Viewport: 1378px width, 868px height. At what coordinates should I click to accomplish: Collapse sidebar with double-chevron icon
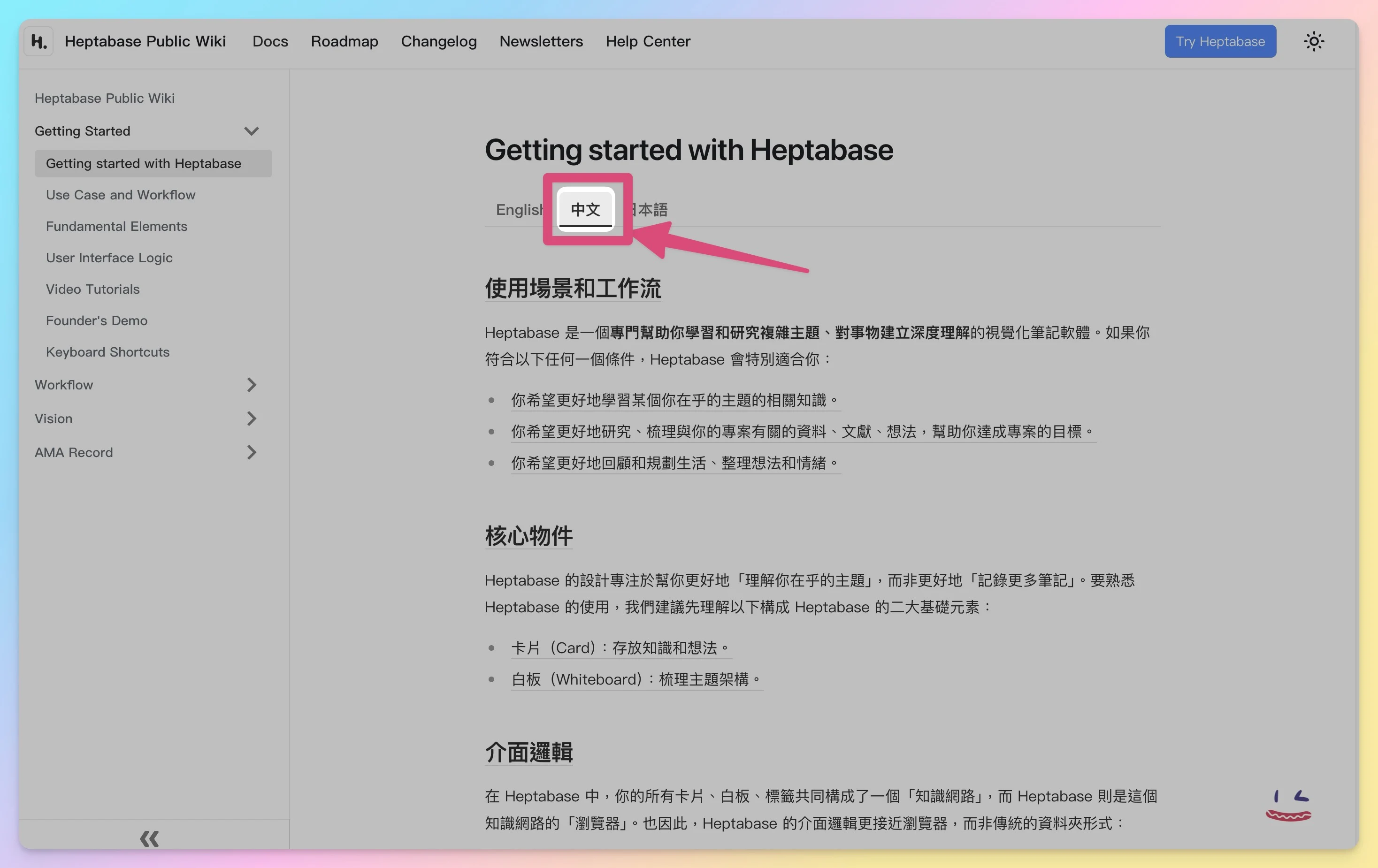(149, 838)
